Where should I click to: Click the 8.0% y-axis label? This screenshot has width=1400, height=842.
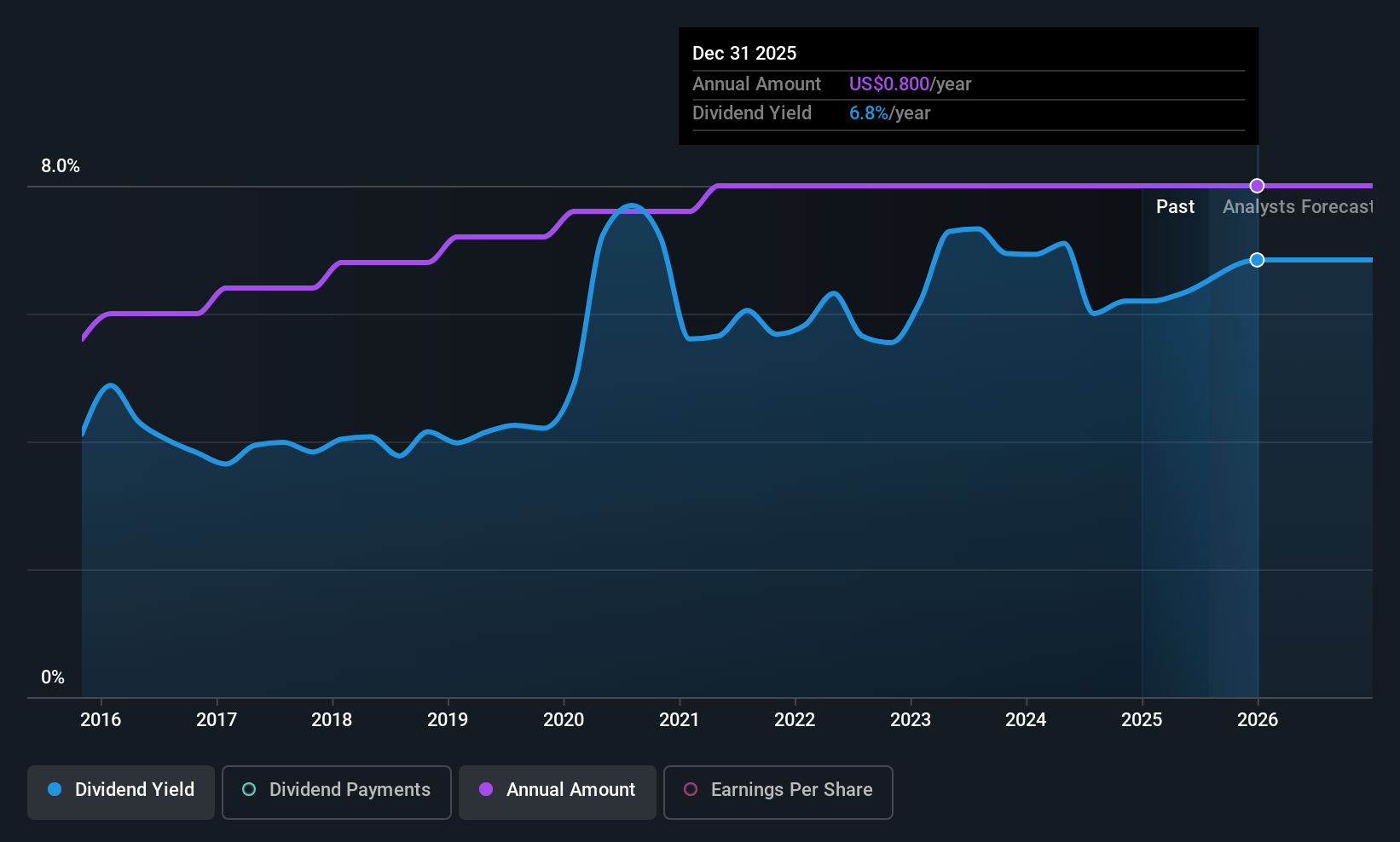point(61,166)
